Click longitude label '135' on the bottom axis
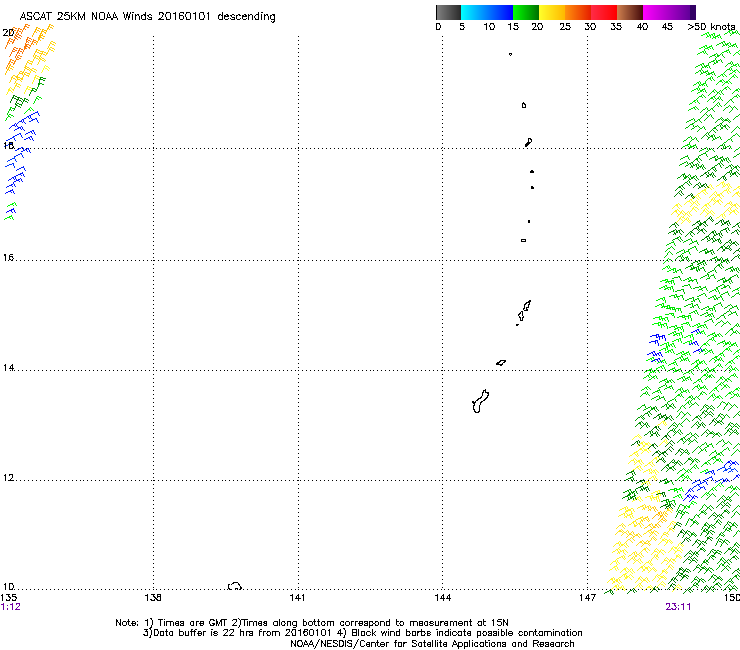 [8, 598]
